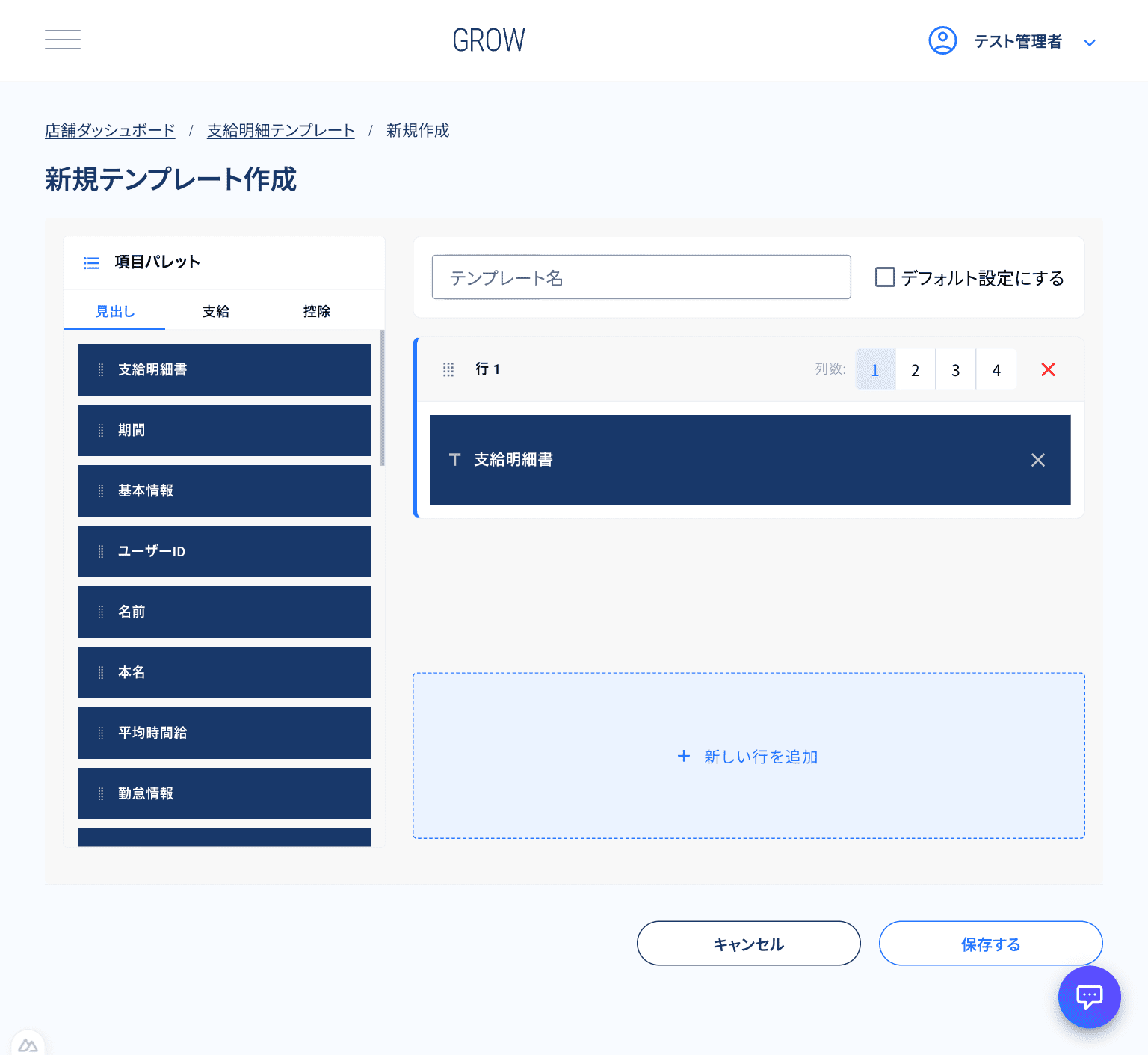The height and width of the screenshot is (1055, 1148).
Task: Click the T text icon in 支給明細書 block
Action: pos(454,460)
